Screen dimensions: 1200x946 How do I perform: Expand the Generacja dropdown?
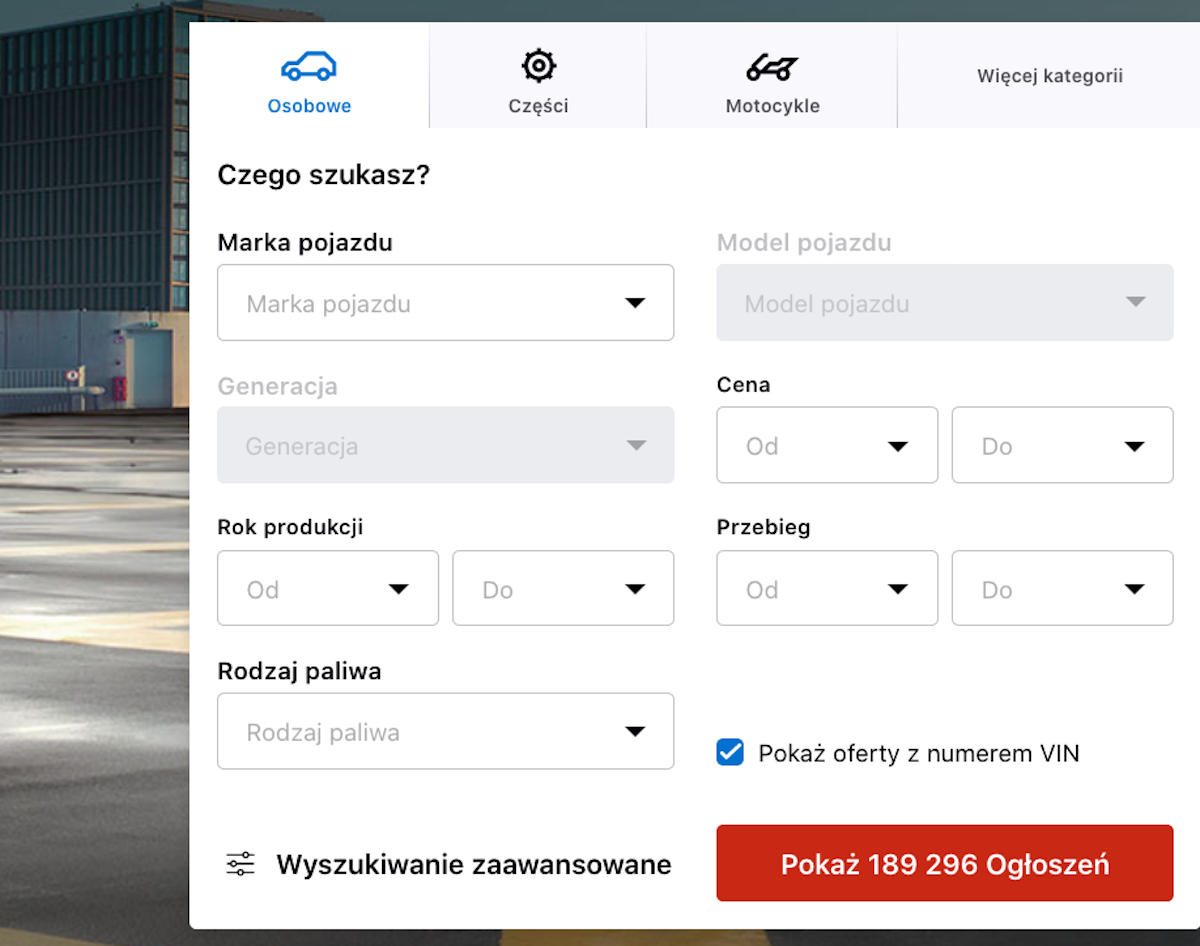pyautogui.click(x=445, y=445)
